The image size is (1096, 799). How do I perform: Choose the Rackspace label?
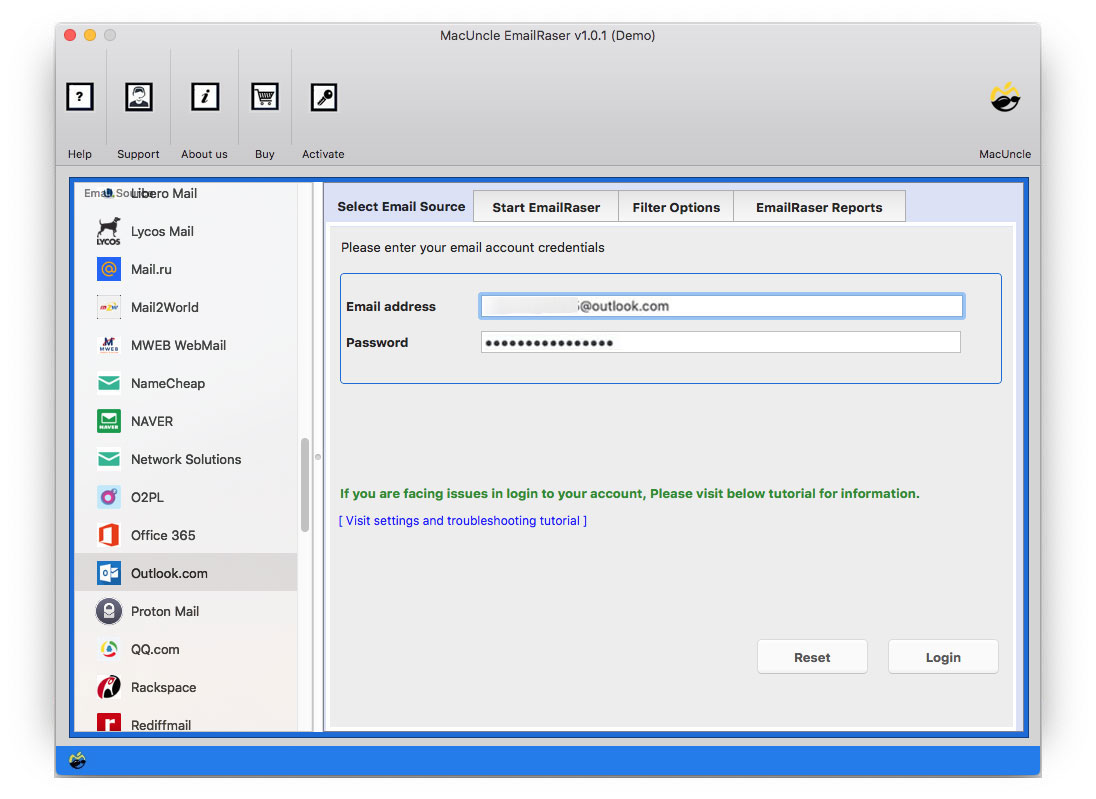[164, 687]
